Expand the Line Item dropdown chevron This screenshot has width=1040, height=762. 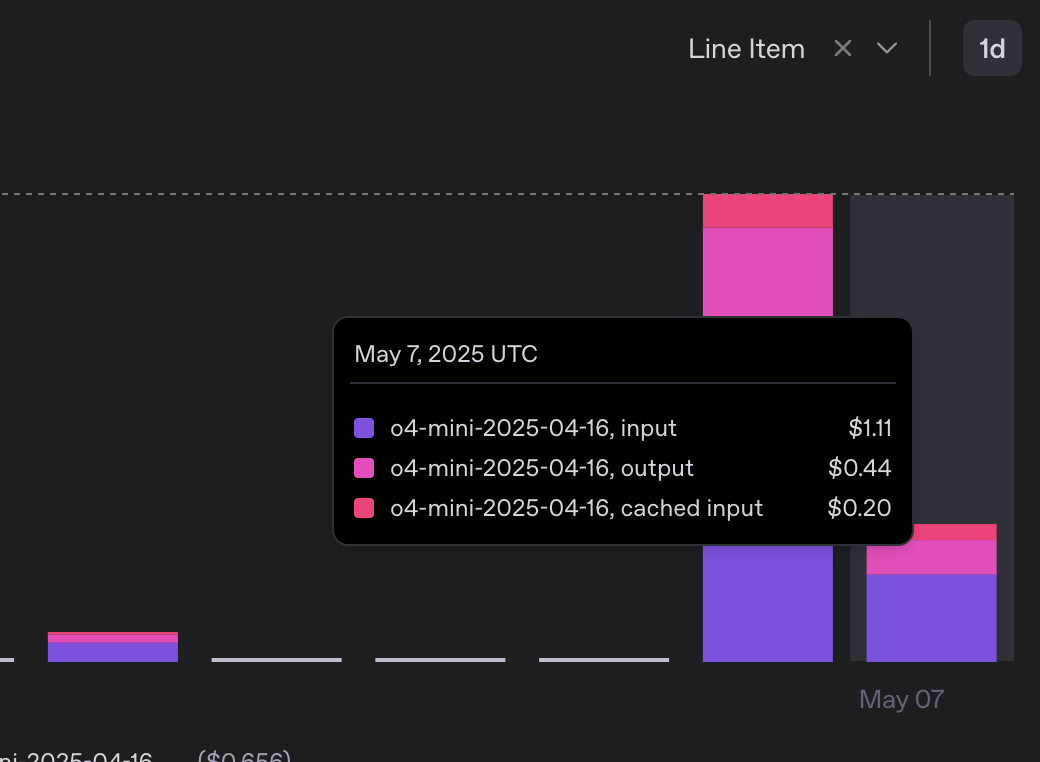pos(887,48)
